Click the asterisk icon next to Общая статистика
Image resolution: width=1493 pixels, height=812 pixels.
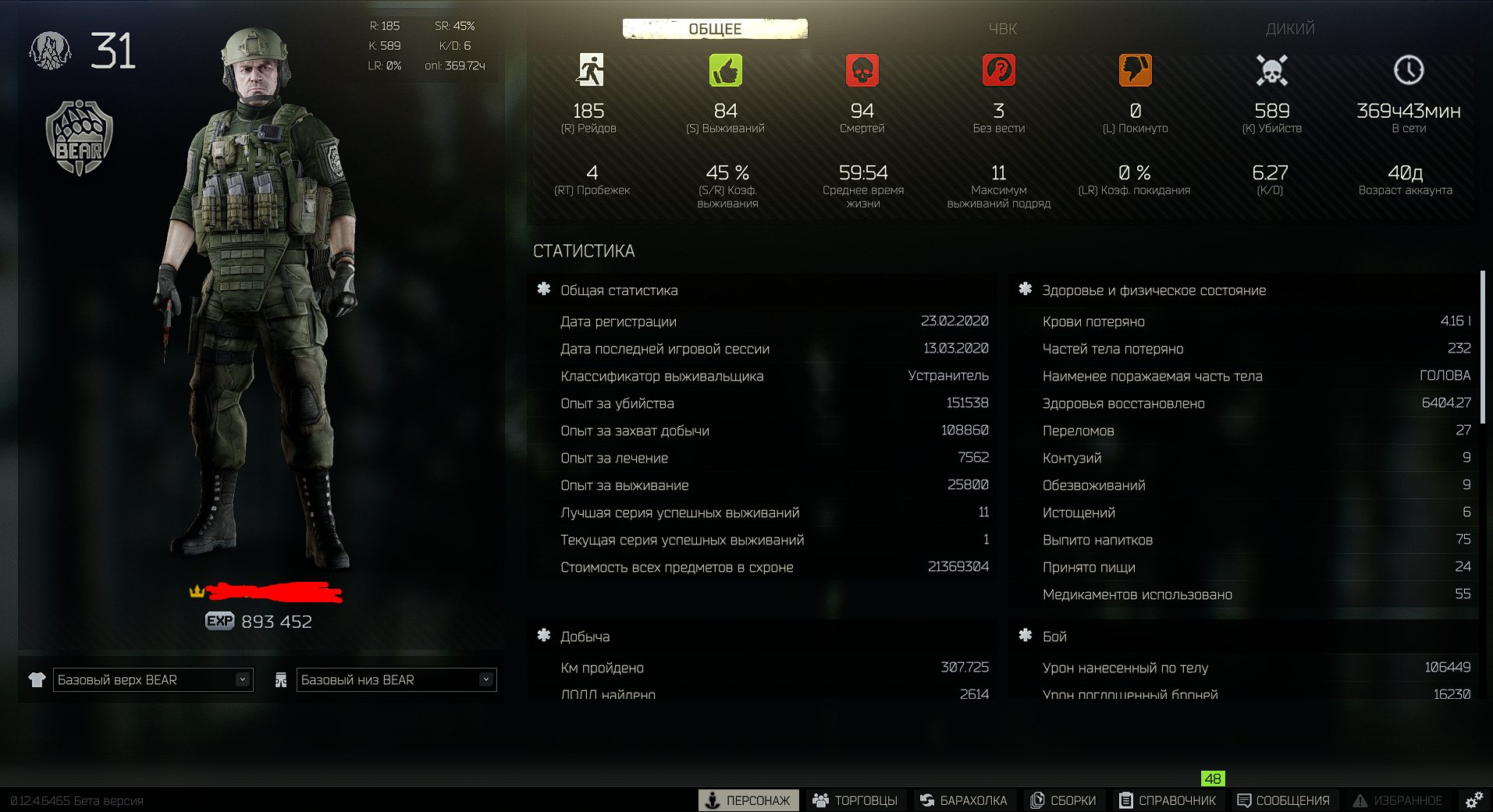point(544,289)
